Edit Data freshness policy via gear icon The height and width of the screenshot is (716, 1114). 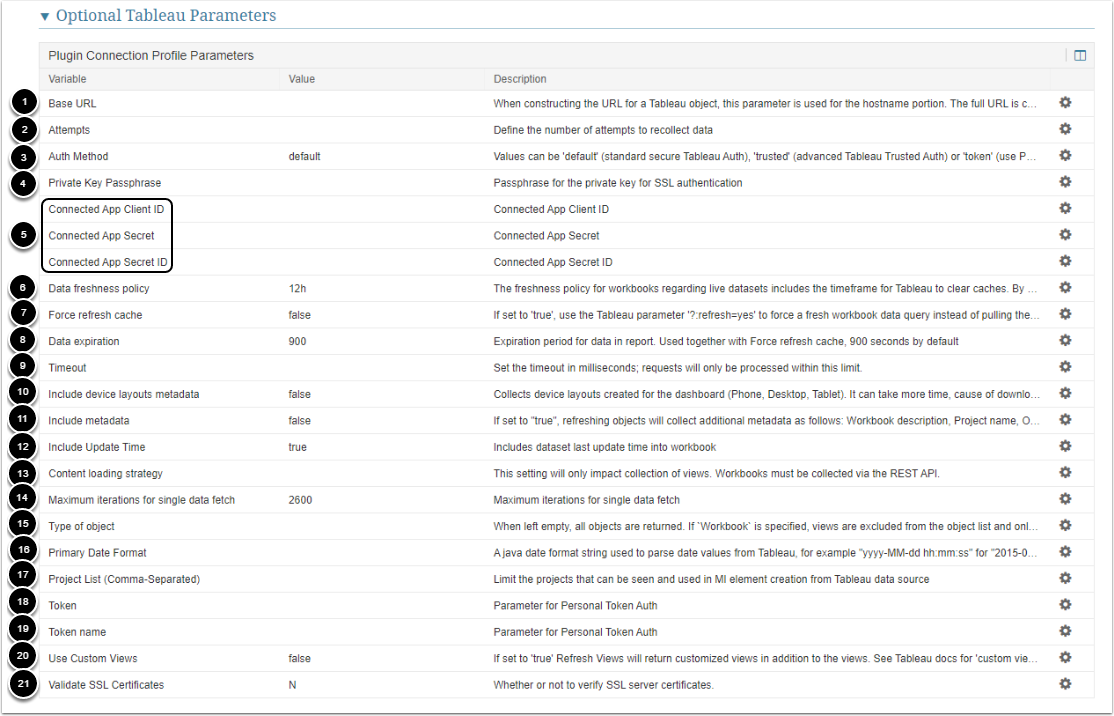pos(1065,288)
